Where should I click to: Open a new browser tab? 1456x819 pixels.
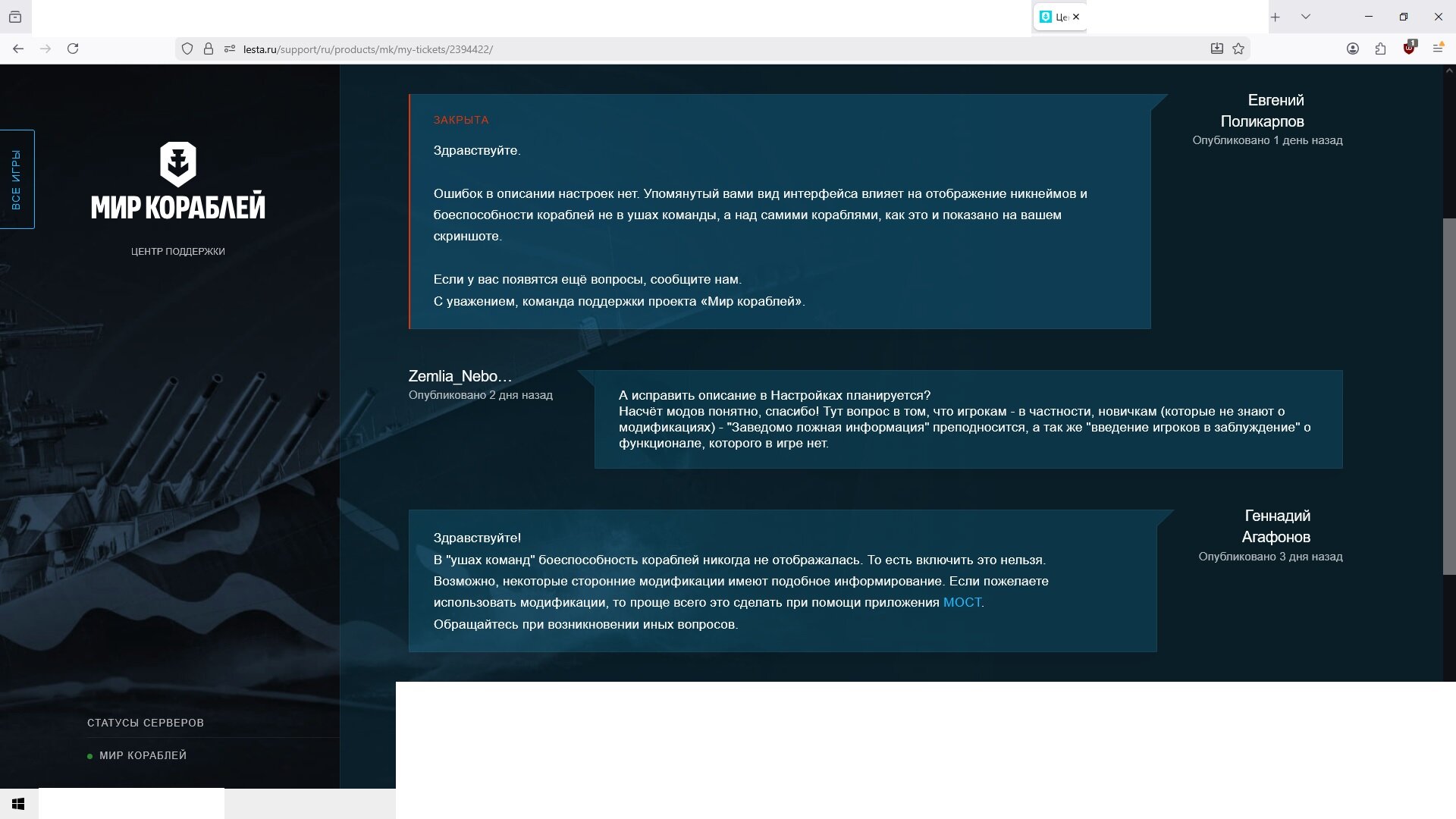[x=1276, y=17]
